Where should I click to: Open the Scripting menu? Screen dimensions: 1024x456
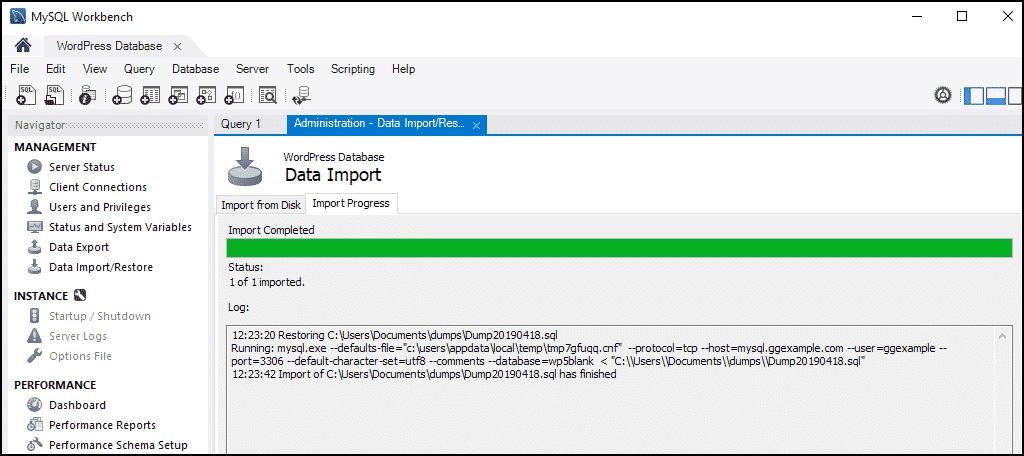tap(353, 69)
